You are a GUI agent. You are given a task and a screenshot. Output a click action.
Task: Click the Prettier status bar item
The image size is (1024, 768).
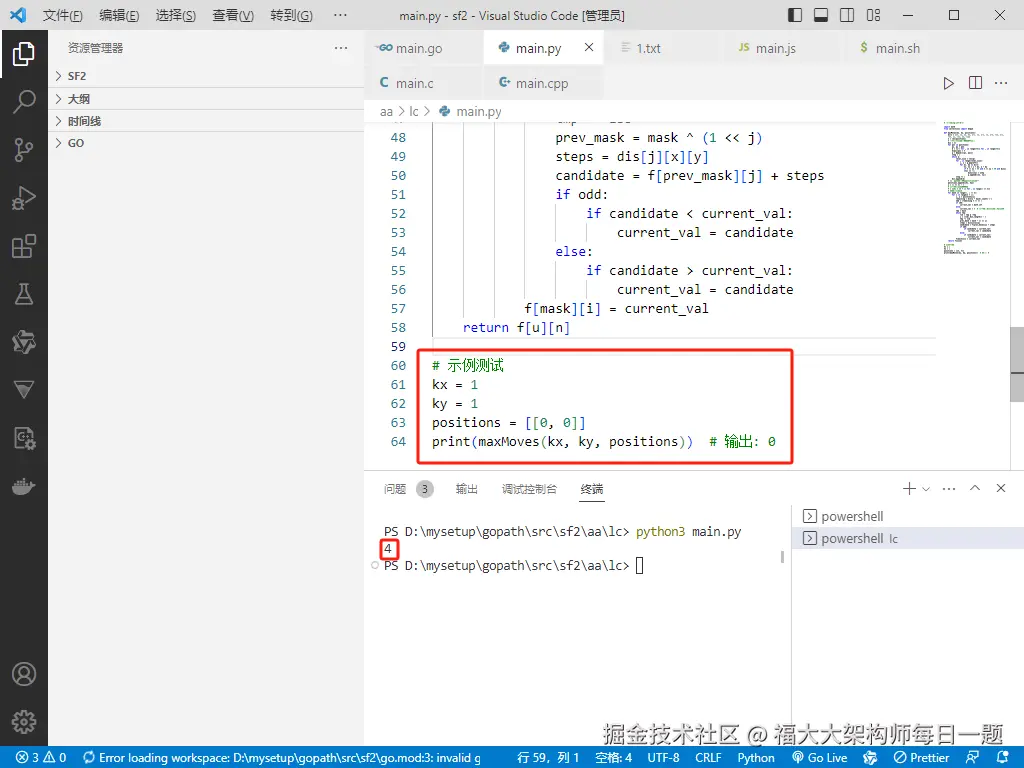pyautogui.click(x=921, y=758)
